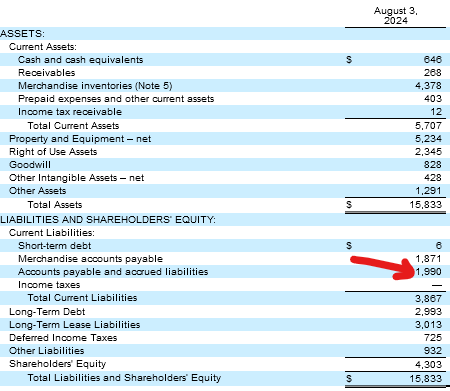450x391 pixels.
Task: Select the "Deferred Income Taxes" label
Action: coord(63,338)
